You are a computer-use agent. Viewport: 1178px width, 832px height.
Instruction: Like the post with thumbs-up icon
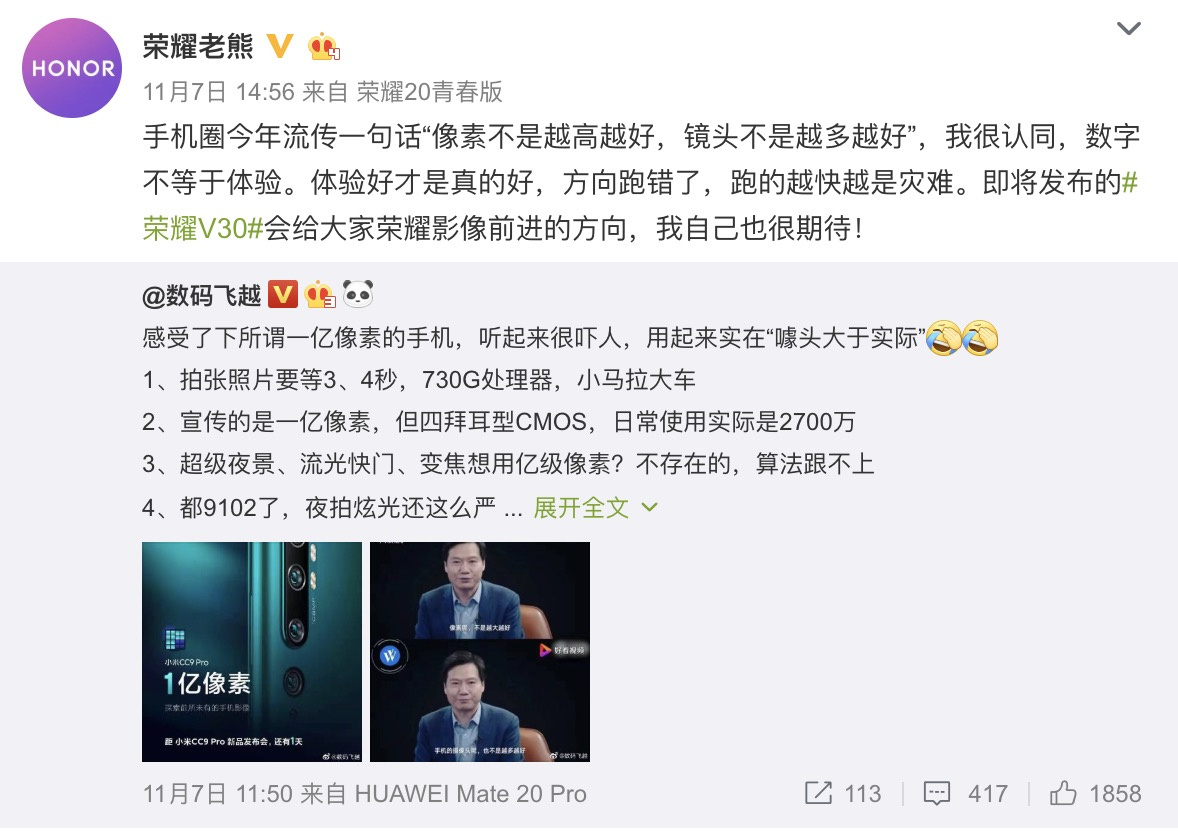[x=1063, y=793]
